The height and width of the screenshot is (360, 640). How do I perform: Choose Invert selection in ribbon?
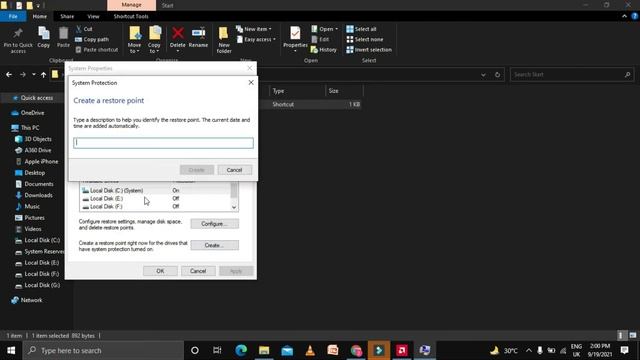coord(369,49)
